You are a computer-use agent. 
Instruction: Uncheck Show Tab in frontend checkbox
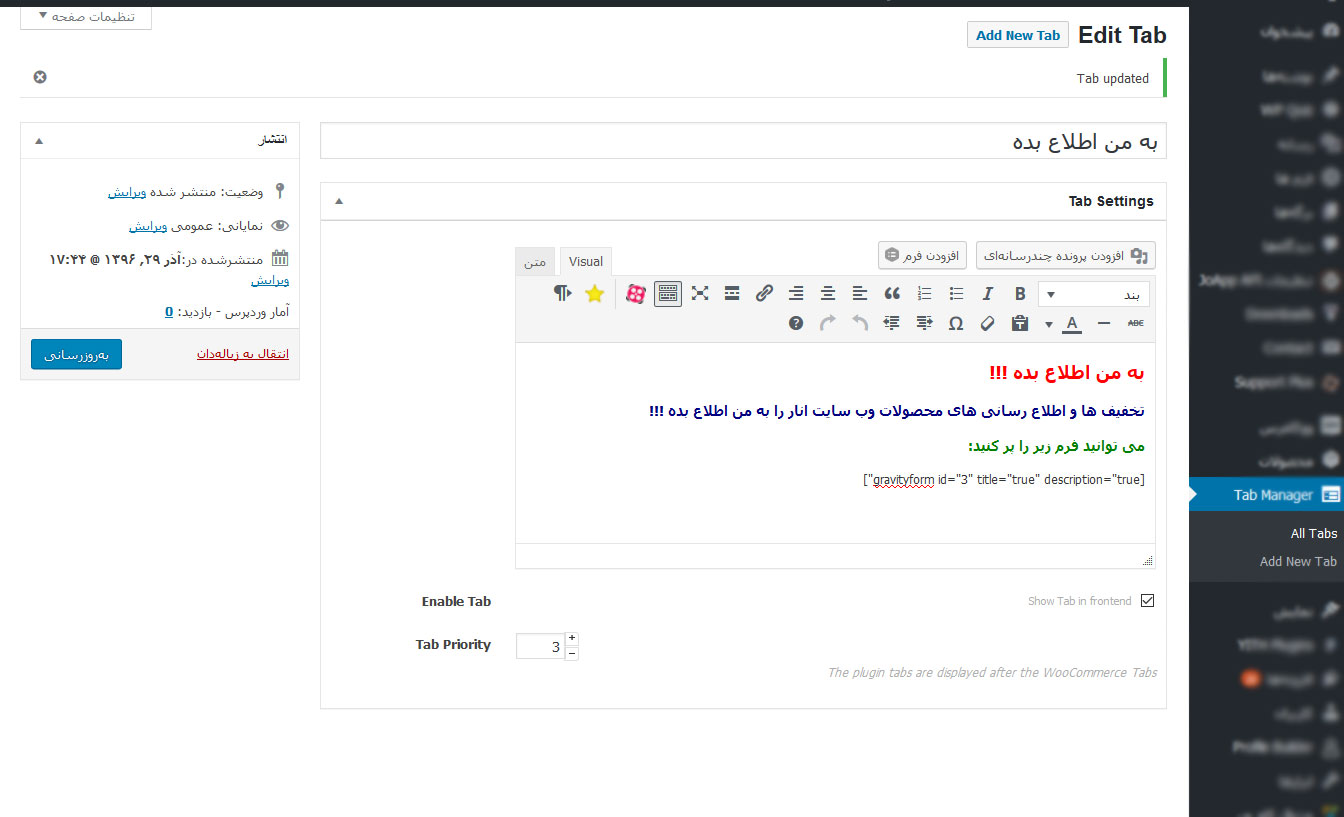(x=1147, y=601)
